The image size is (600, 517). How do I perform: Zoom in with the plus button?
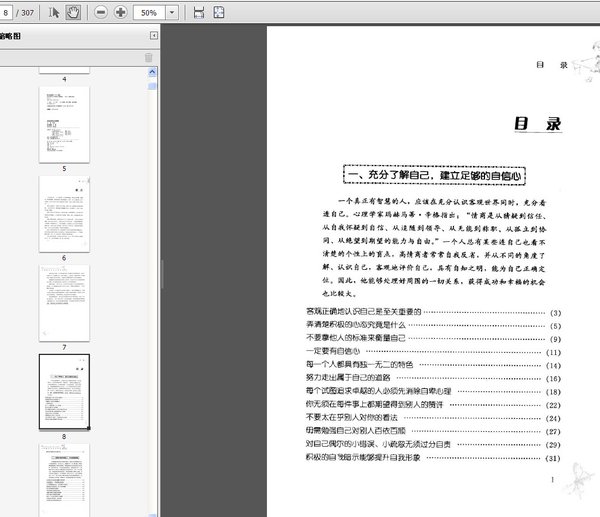121,13
